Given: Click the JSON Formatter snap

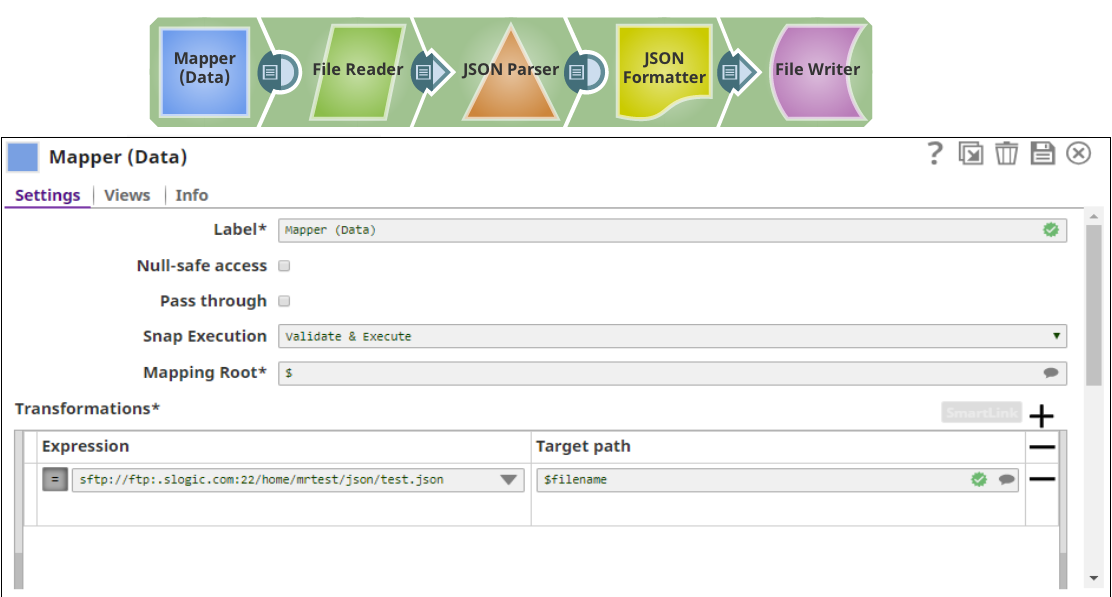Looking at the screenshot, I should tap(663, 70).
